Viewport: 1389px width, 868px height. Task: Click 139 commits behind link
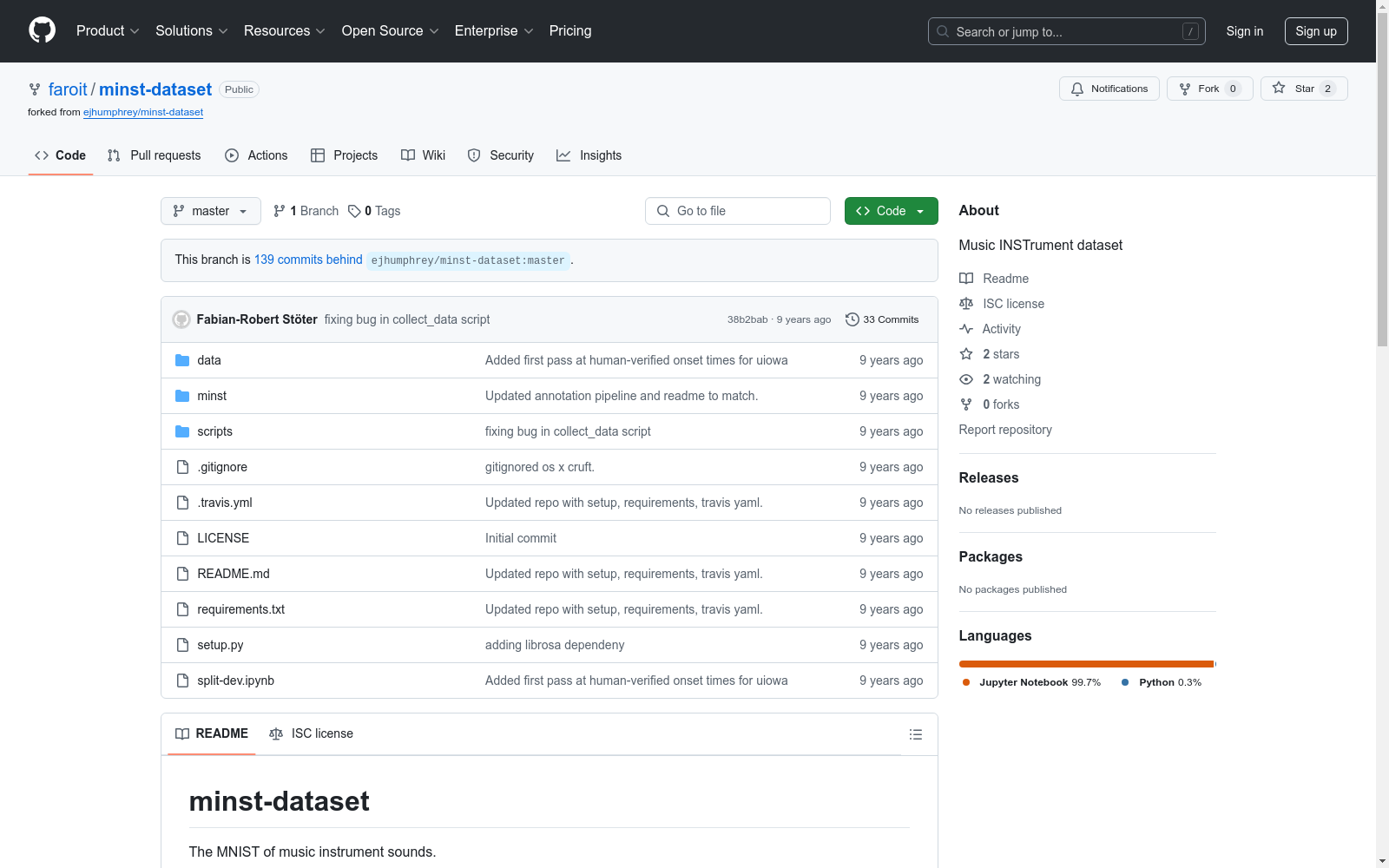pyautogui.click(x=308, y=260)
